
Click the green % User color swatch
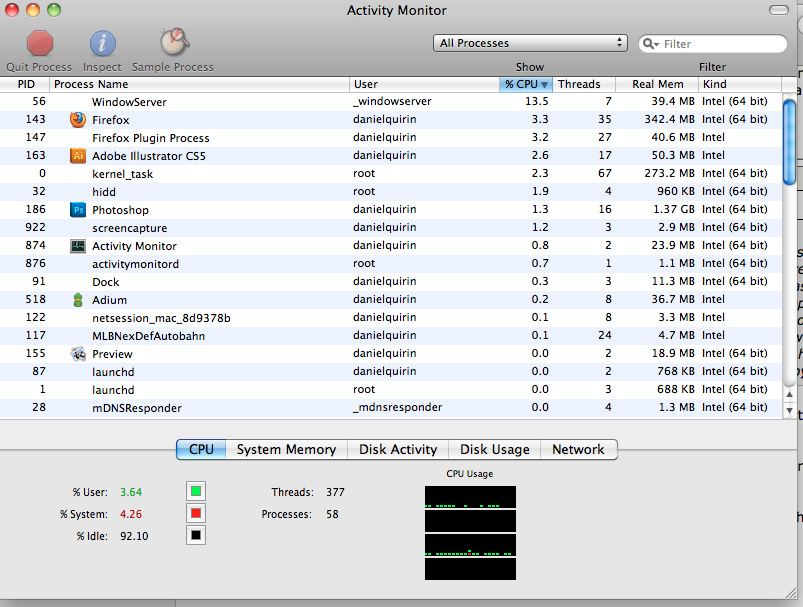click(196, 491)
